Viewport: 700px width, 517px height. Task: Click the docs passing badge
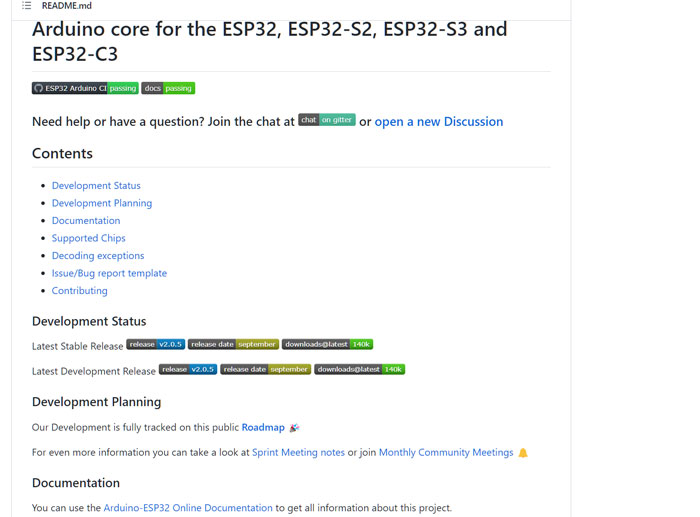[x=168, y=88]
